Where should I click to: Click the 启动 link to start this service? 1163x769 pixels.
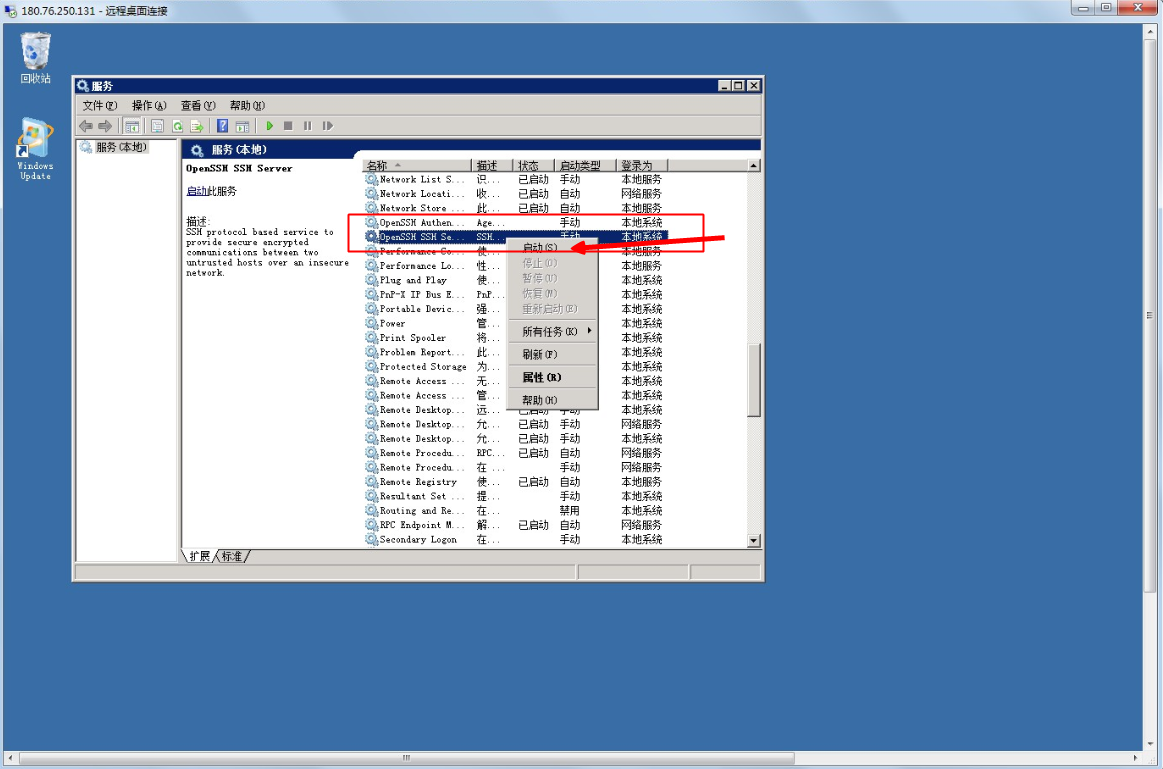(x=197, y=191)
